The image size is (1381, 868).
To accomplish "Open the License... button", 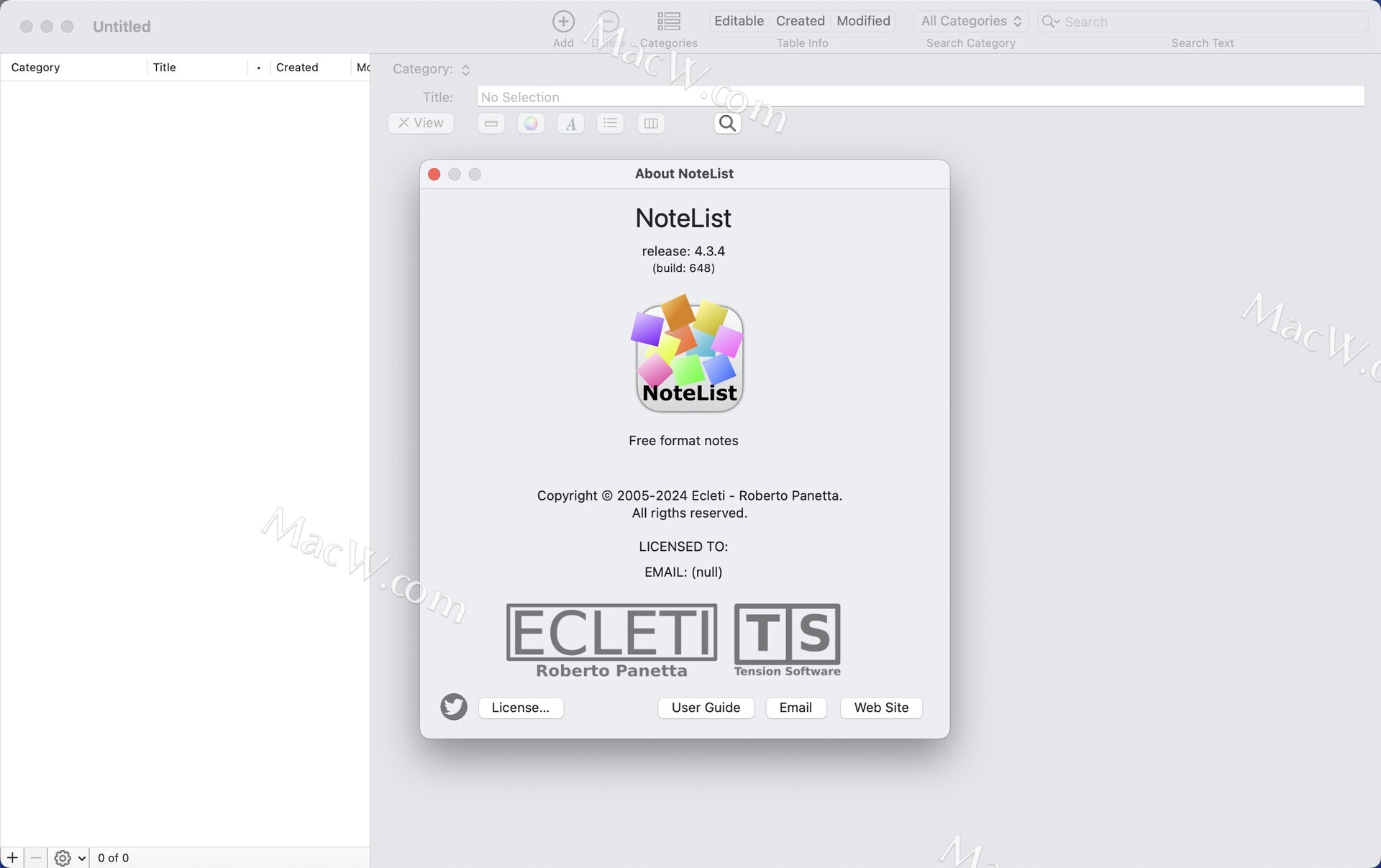I will point(521,708).
